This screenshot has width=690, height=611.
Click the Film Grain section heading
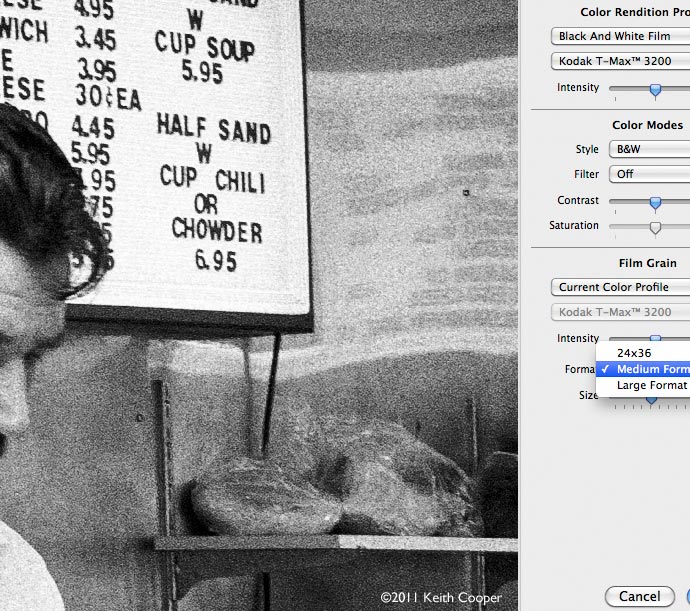tap(647, 263)
